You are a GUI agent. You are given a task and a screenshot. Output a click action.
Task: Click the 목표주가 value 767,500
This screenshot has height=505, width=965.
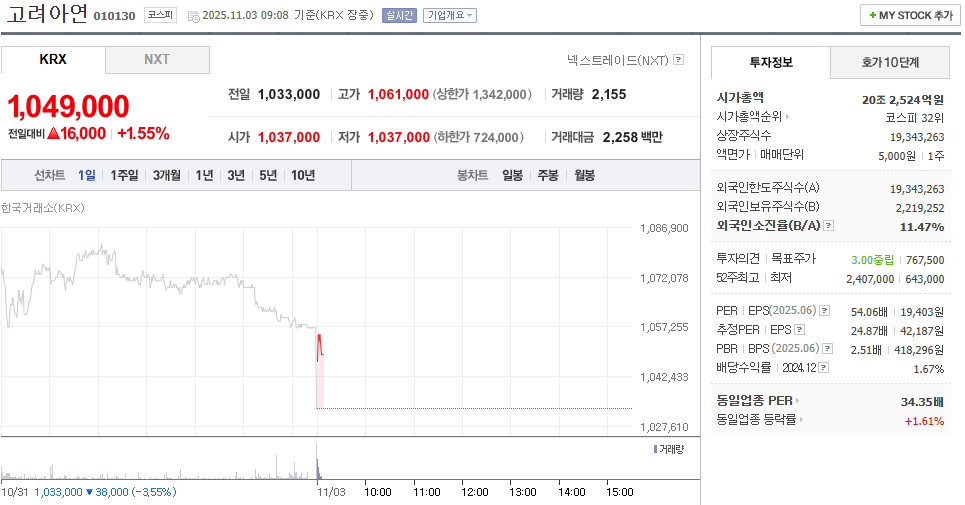coord(925,260)
